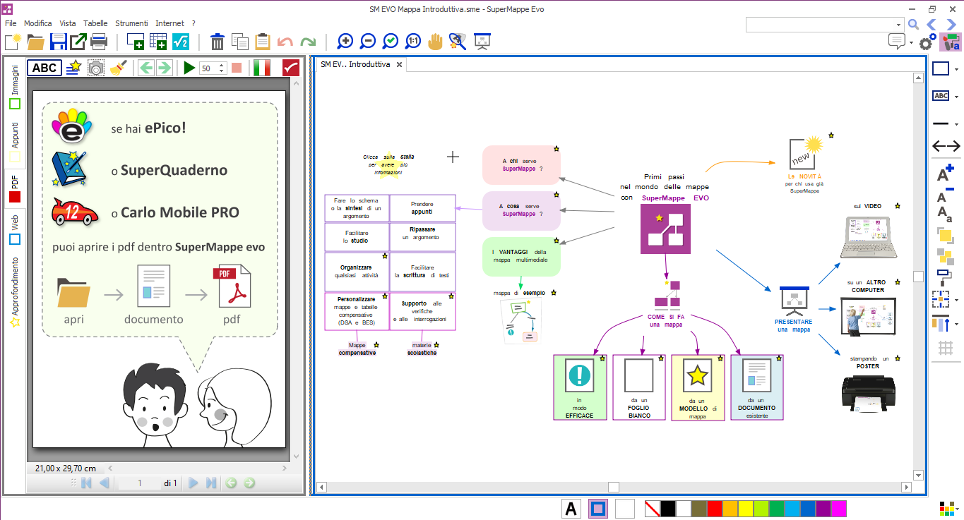964x520 pixels.
Task: Go to next PDF page
Action: pos(193,483)
